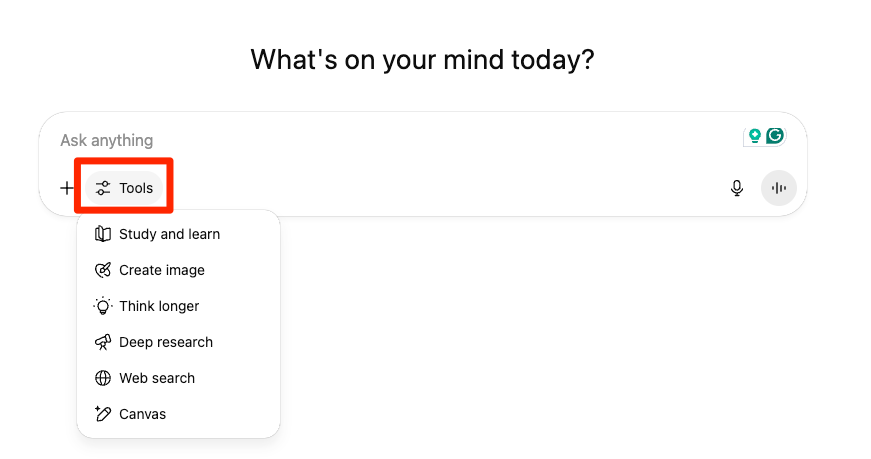Viewport: 871px width, 459px height.
Task: Click the globe icon beside Web search
Action: coord(102,378)
